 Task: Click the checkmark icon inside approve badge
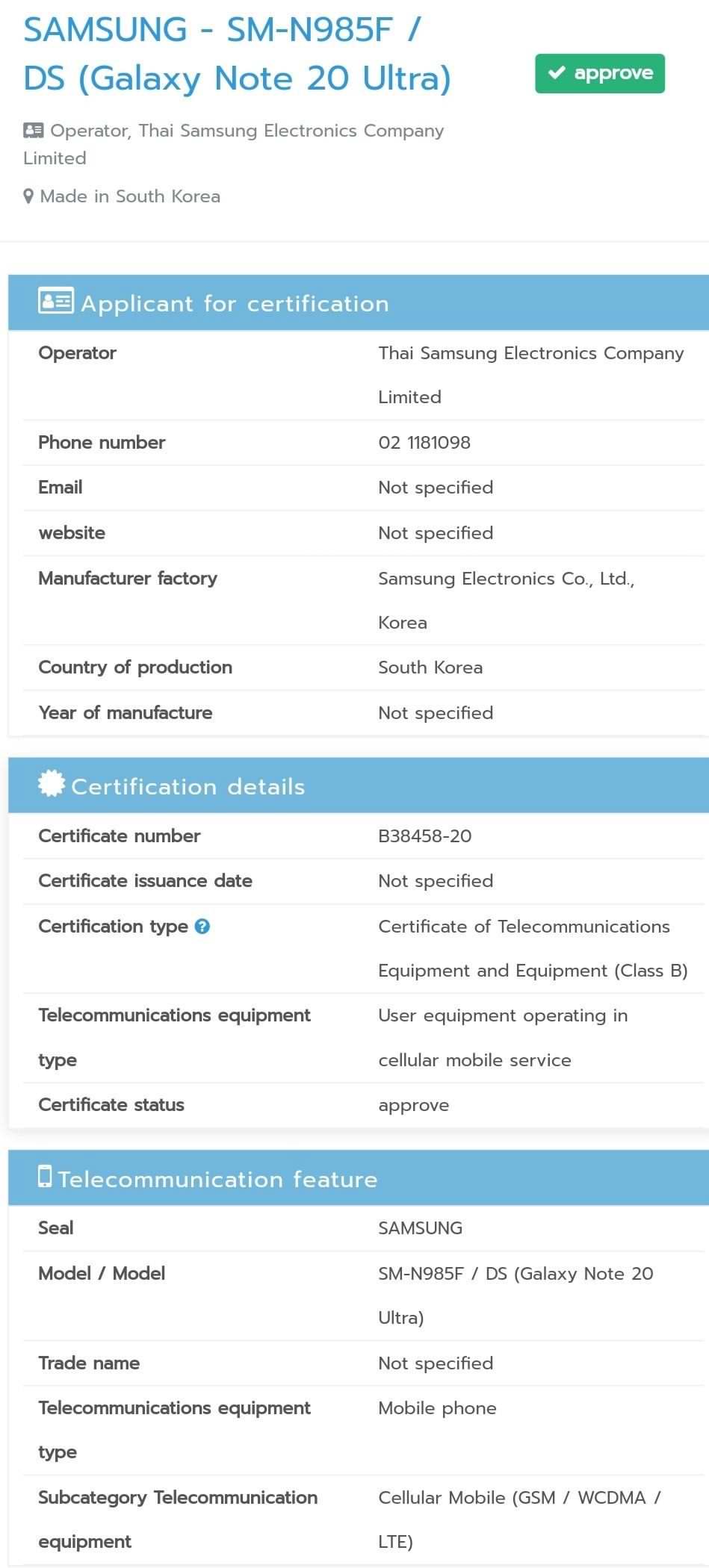tap(557, 72)
